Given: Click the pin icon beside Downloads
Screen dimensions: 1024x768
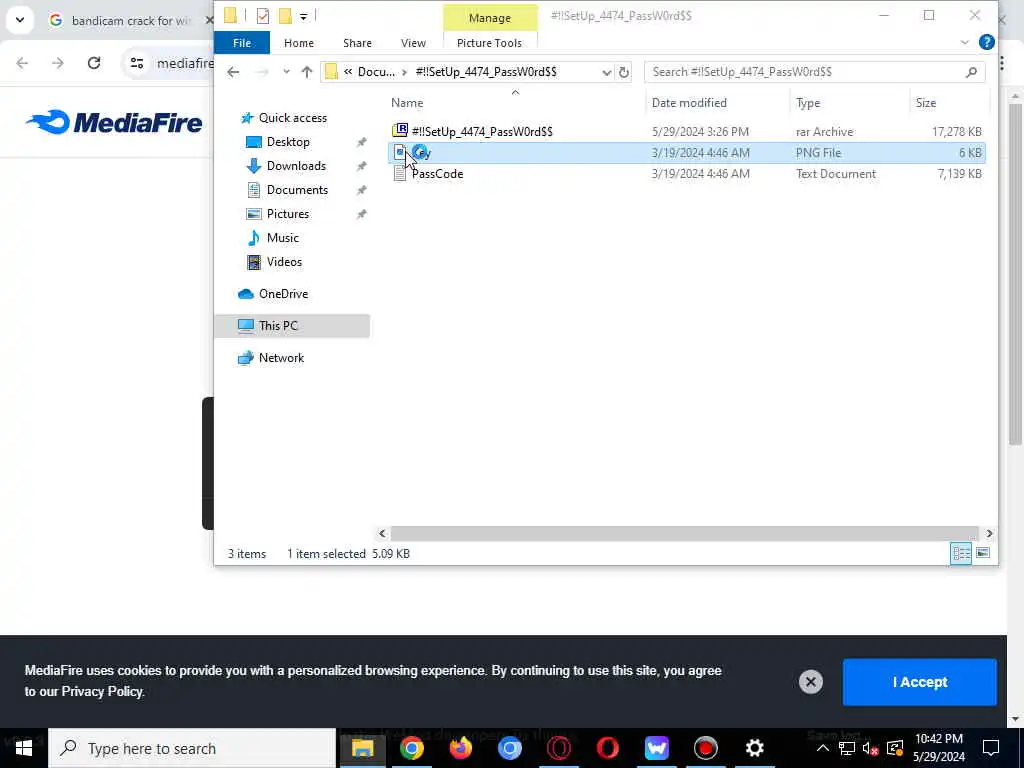Looking at the screenshot, I should (x=361, y=166).
